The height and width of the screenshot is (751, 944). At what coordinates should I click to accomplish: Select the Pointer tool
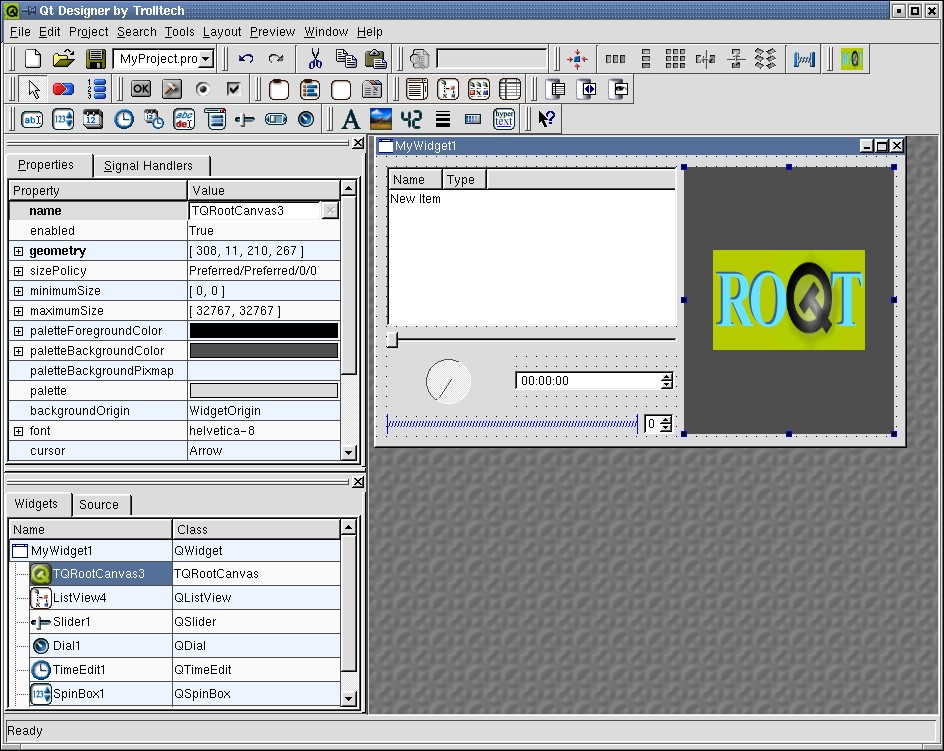click(34, 89)
